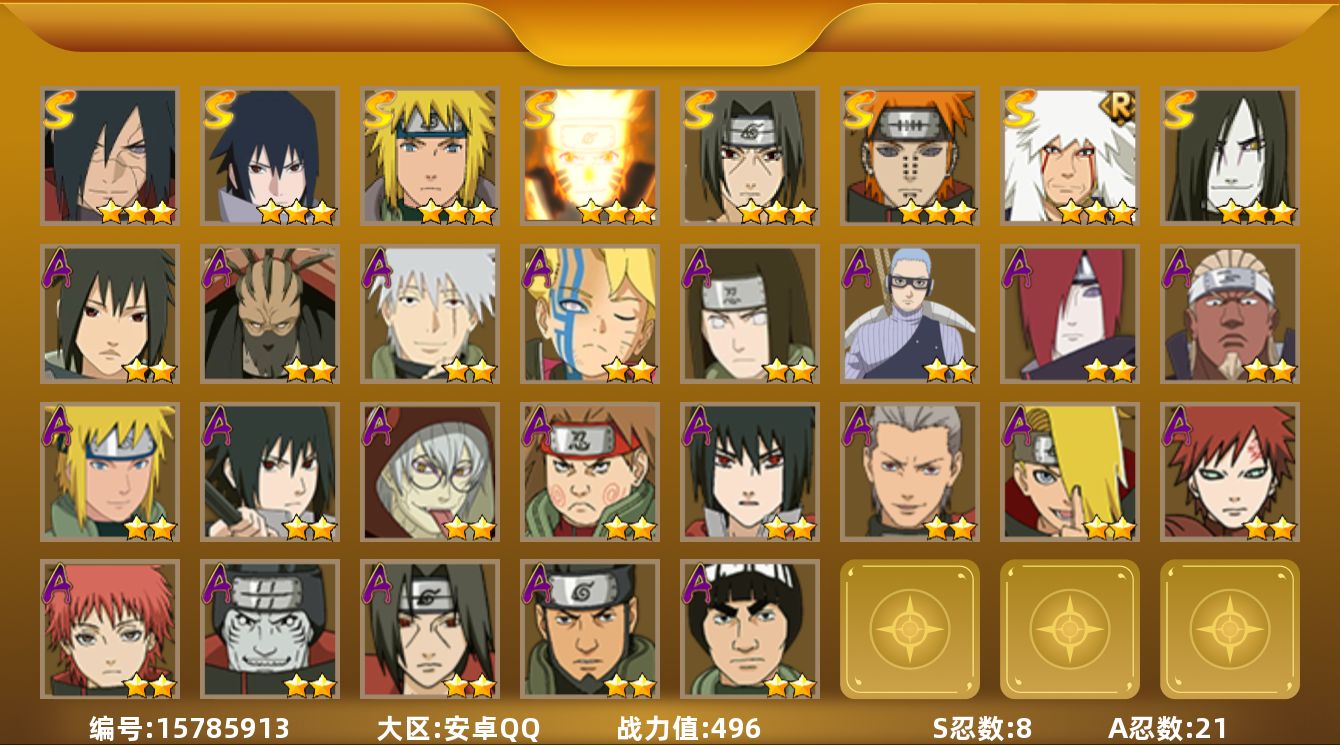Choose the orange-haired Pain character with piercings
The width and height of the screenshot is (1340, 745).
[910, 155]
